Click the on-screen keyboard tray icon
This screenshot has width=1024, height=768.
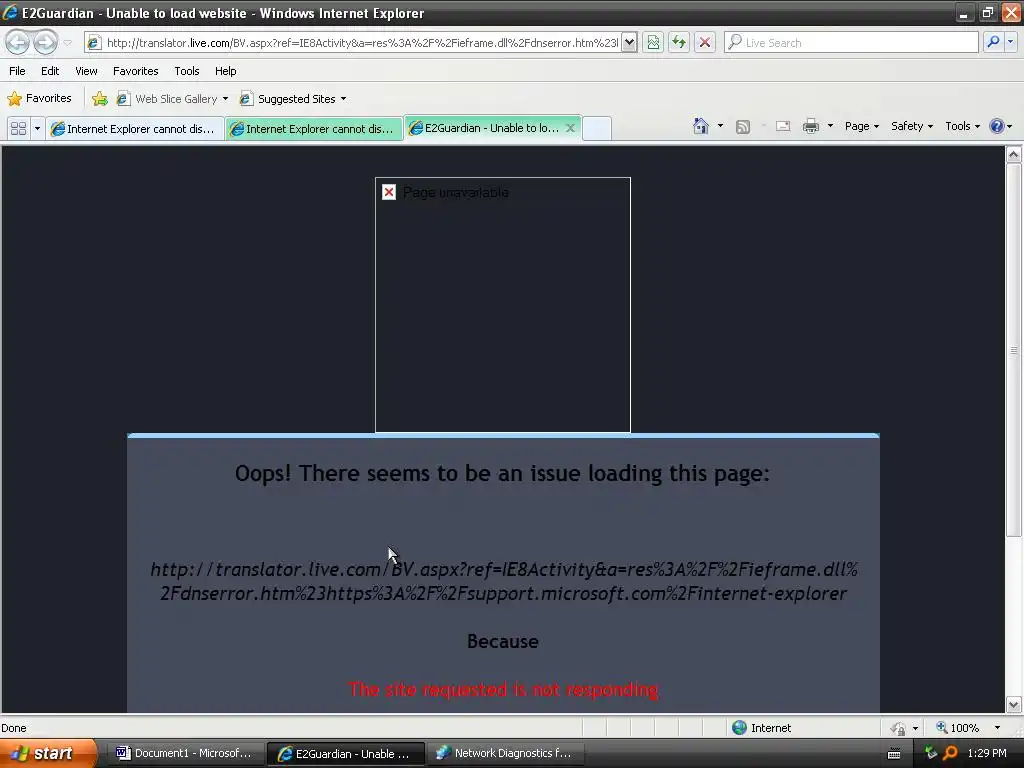point(894,754)
